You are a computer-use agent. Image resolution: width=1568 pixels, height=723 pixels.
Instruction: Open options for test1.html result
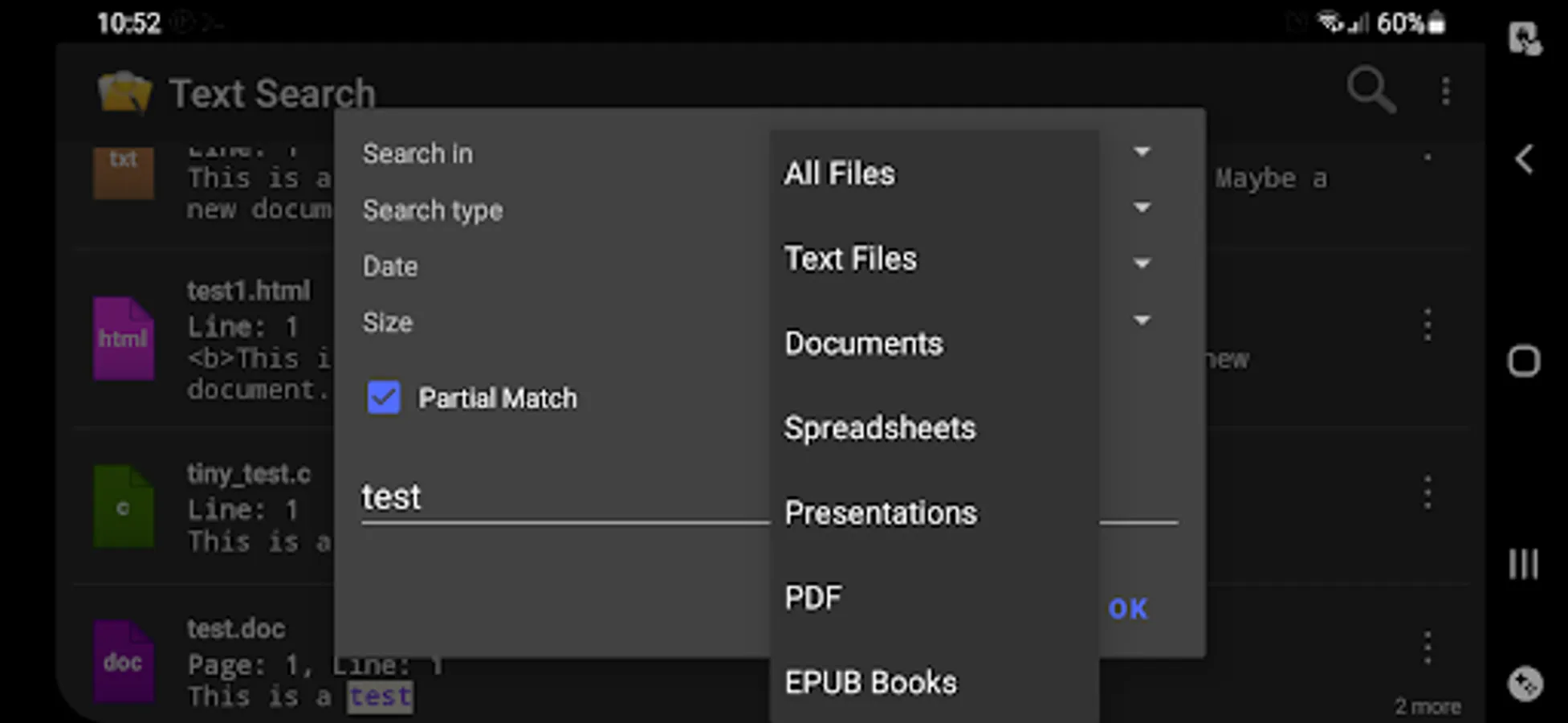pyautogui.click(x=1427, y=325)
